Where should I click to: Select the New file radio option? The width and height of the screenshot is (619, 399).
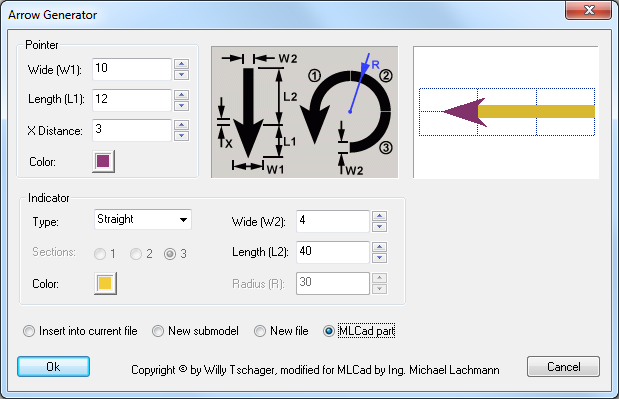[x=281, y=331]
